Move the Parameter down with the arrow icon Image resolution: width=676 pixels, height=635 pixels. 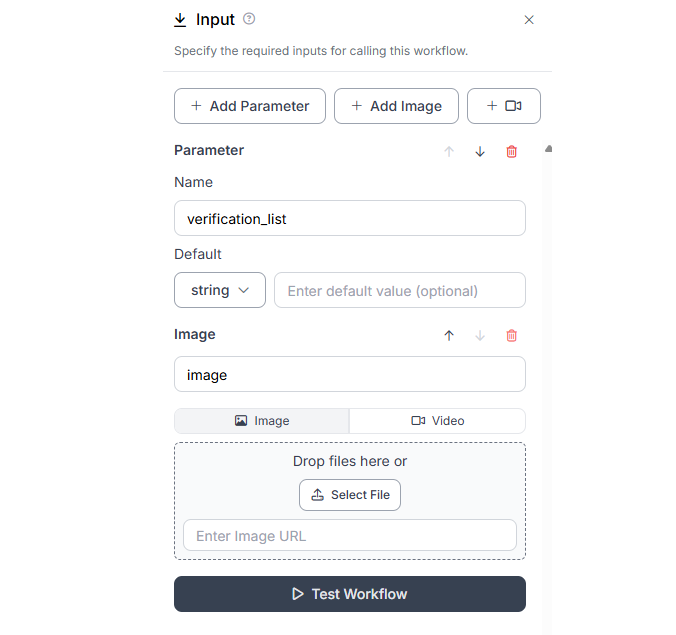tap(480, 152)
